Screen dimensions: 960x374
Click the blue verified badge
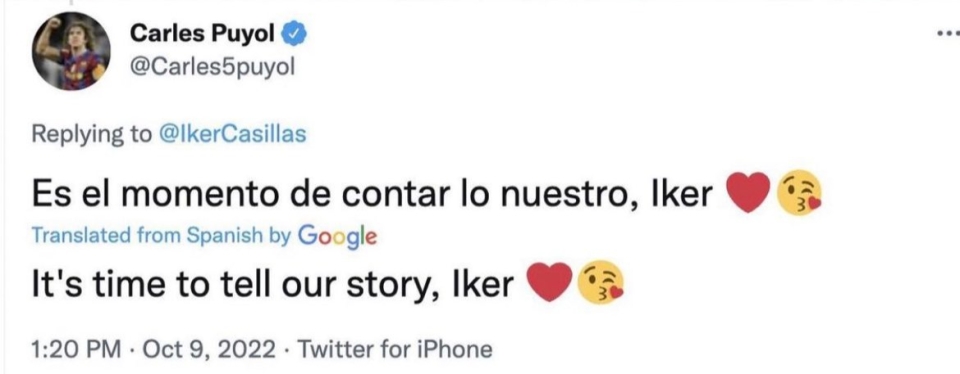293,37
